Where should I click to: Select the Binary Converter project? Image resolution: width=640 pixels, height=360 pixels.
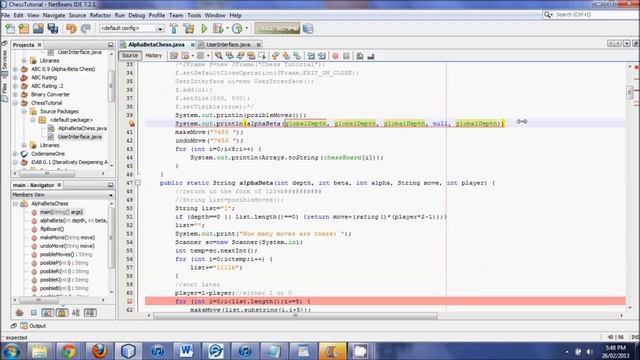[x=50, y=94]
